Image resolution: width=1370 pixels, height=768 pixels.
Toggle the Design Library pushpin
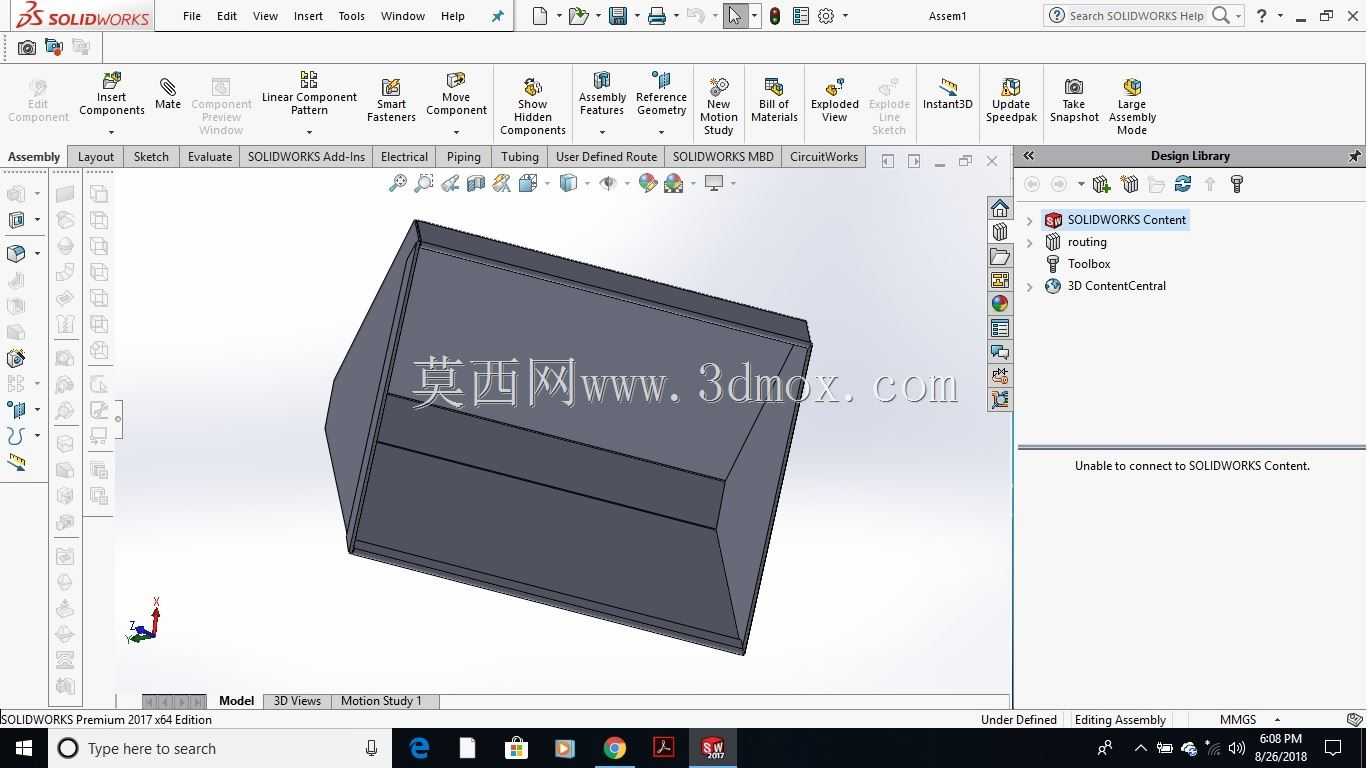click(1354, 156)
